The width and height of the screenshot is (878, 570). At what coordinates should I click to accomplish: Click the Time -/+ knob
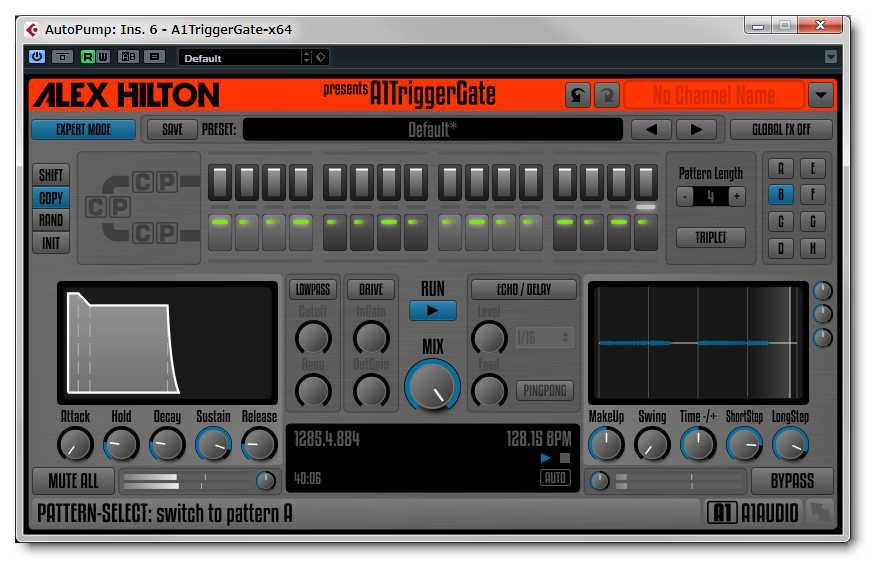698,445
